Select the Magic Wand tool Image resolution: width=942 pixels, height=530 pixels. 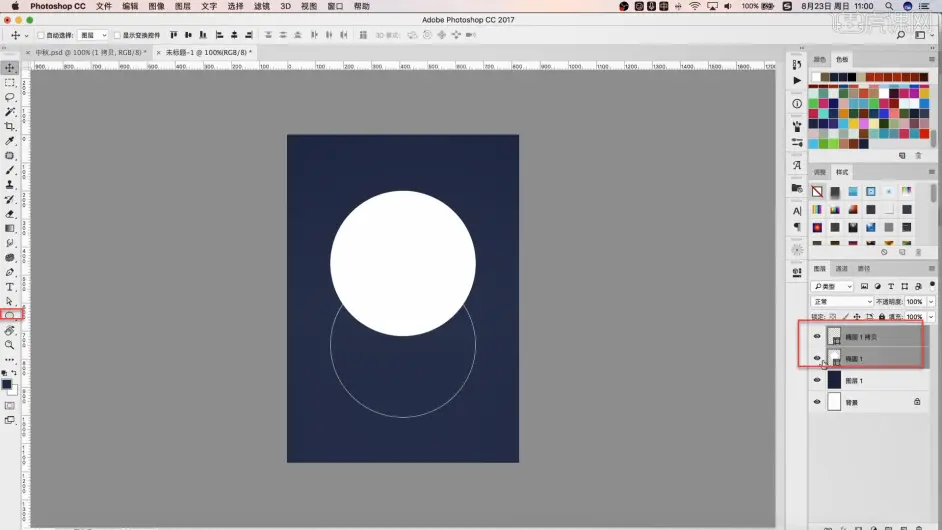pyautogui.click(x=10, y=112)
